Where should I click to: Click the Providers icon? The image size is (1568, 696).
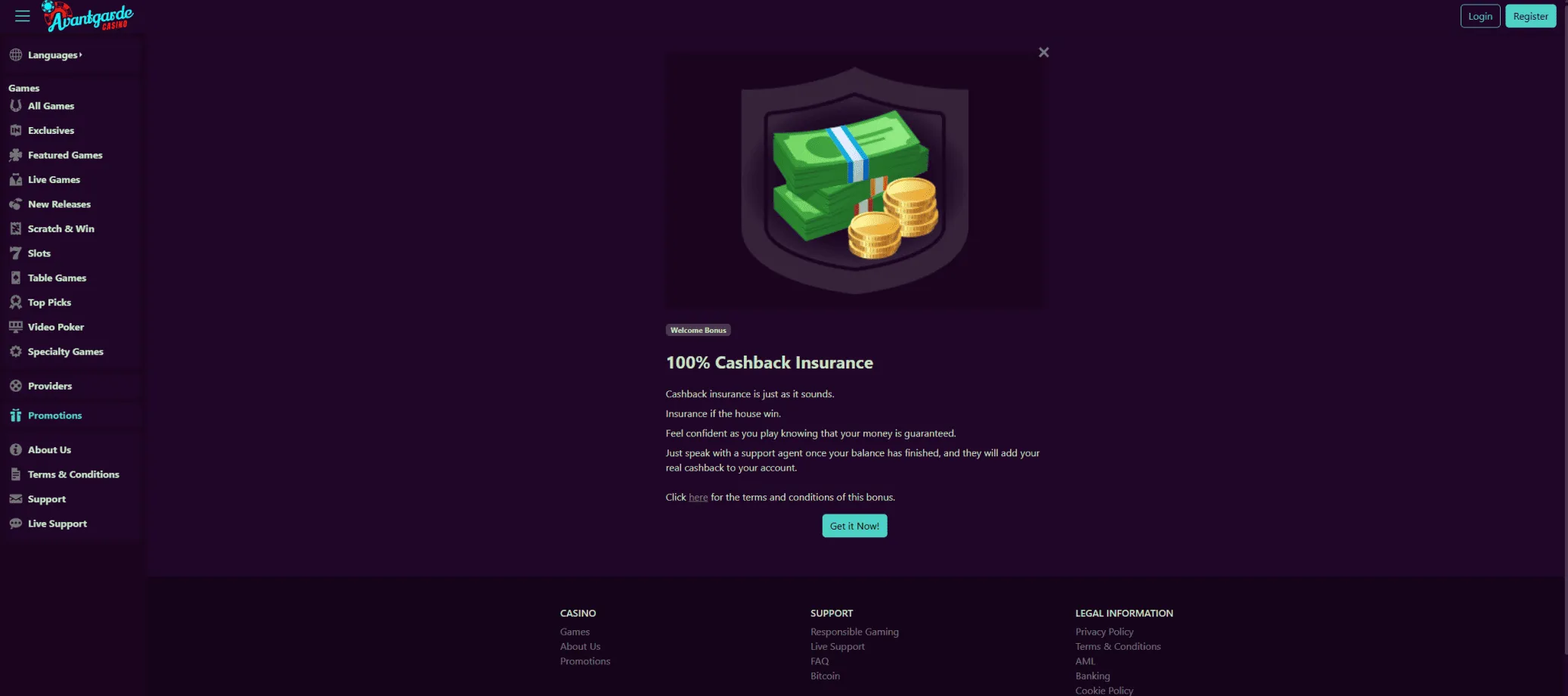[16, 386]
